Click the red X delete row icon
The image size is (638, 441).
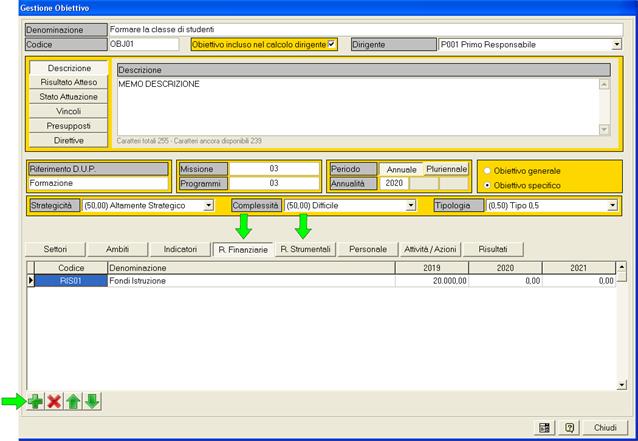[x=54, y=401]
